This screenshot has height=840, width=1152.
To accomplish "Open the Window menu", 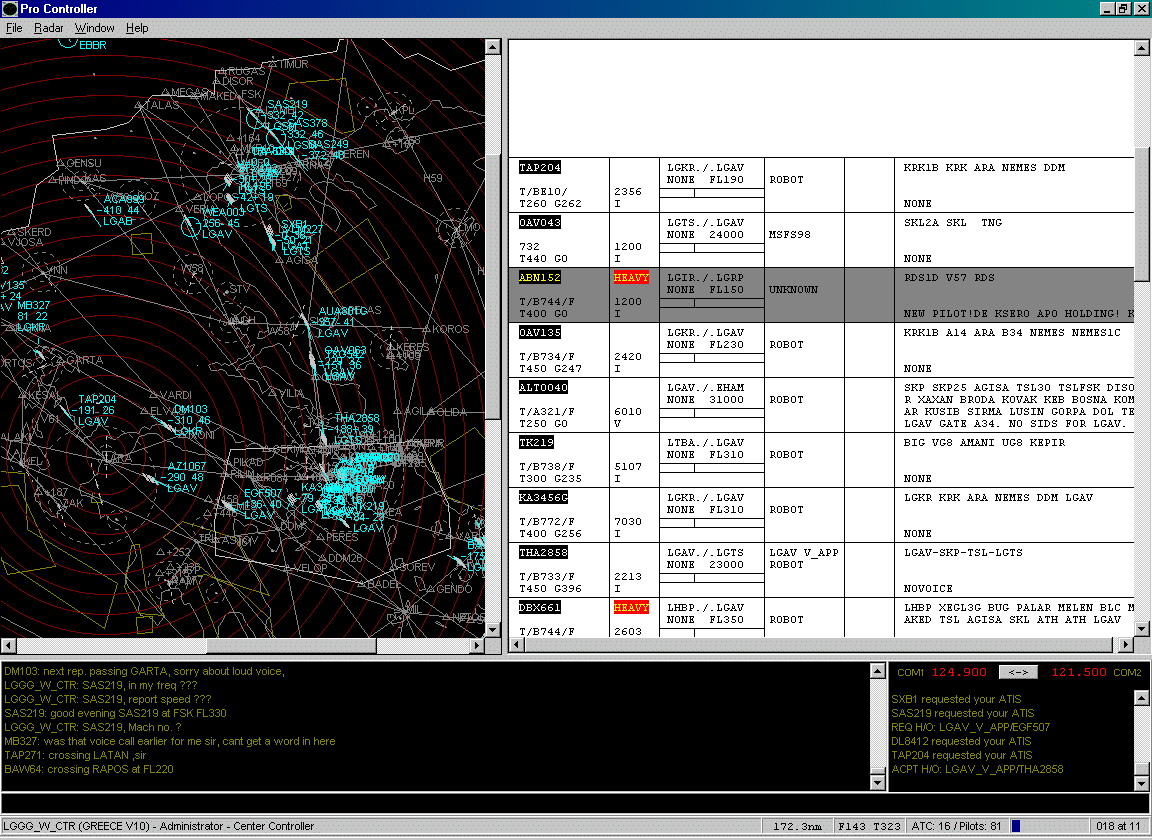I will point(95,28).
